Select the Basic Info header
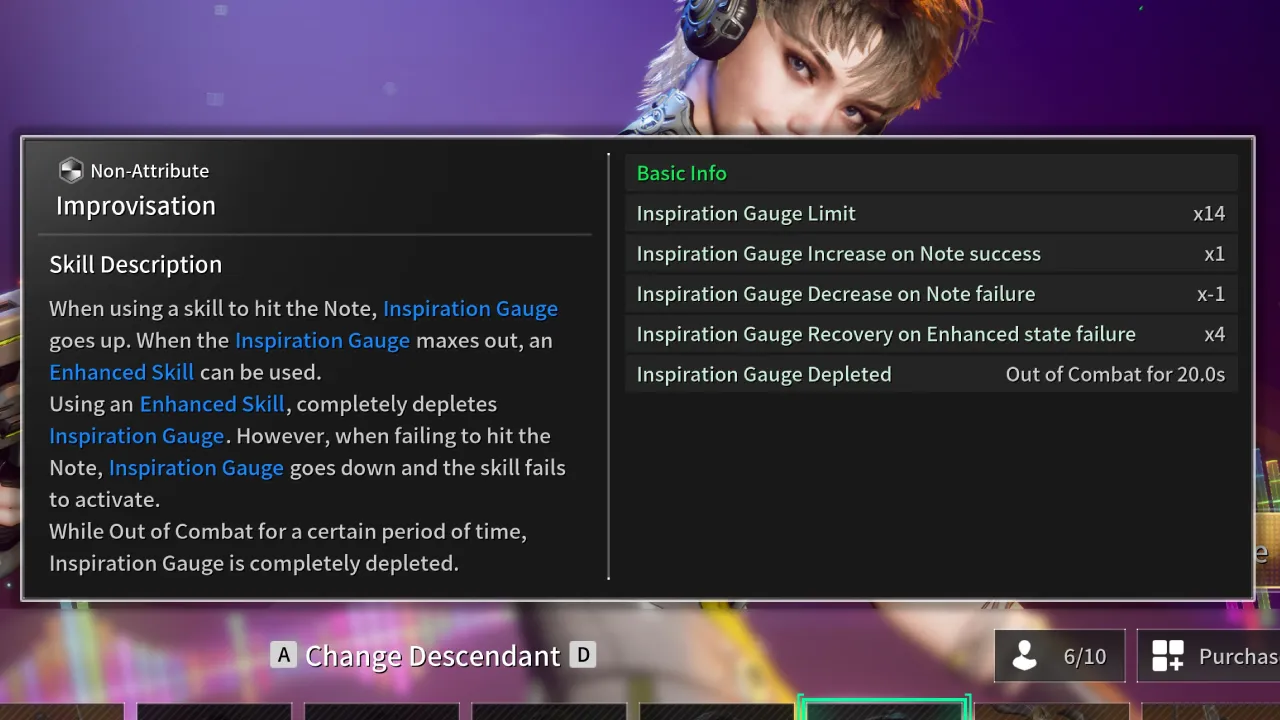 [x=682, y=173]
